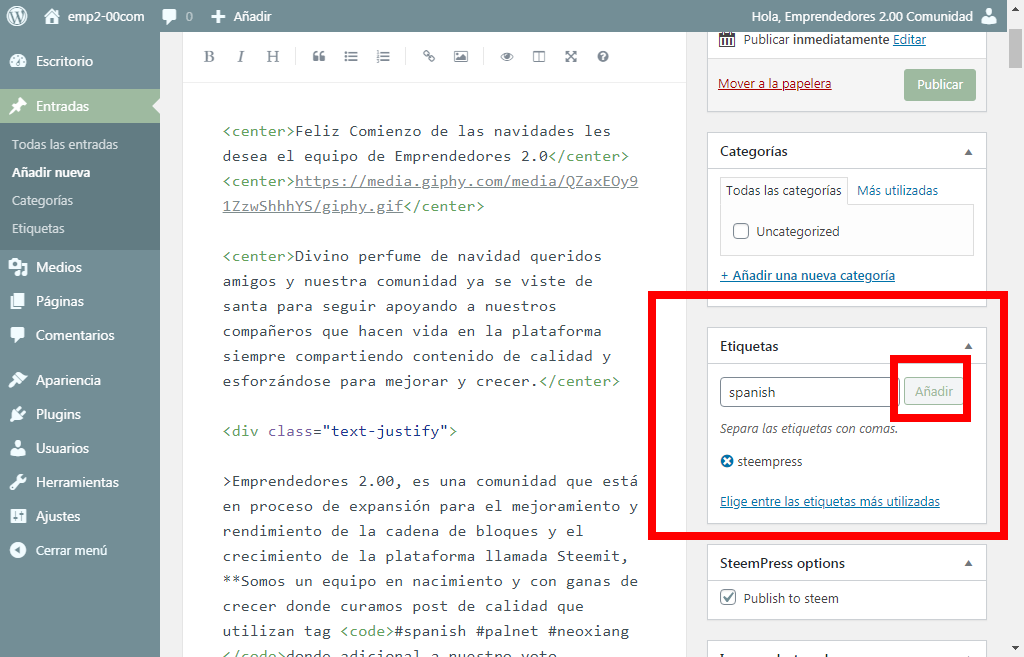Apply bold formatting with B icon
Image resolution: width=1024 pixels, height=657 pixels.
click(209, 57)
